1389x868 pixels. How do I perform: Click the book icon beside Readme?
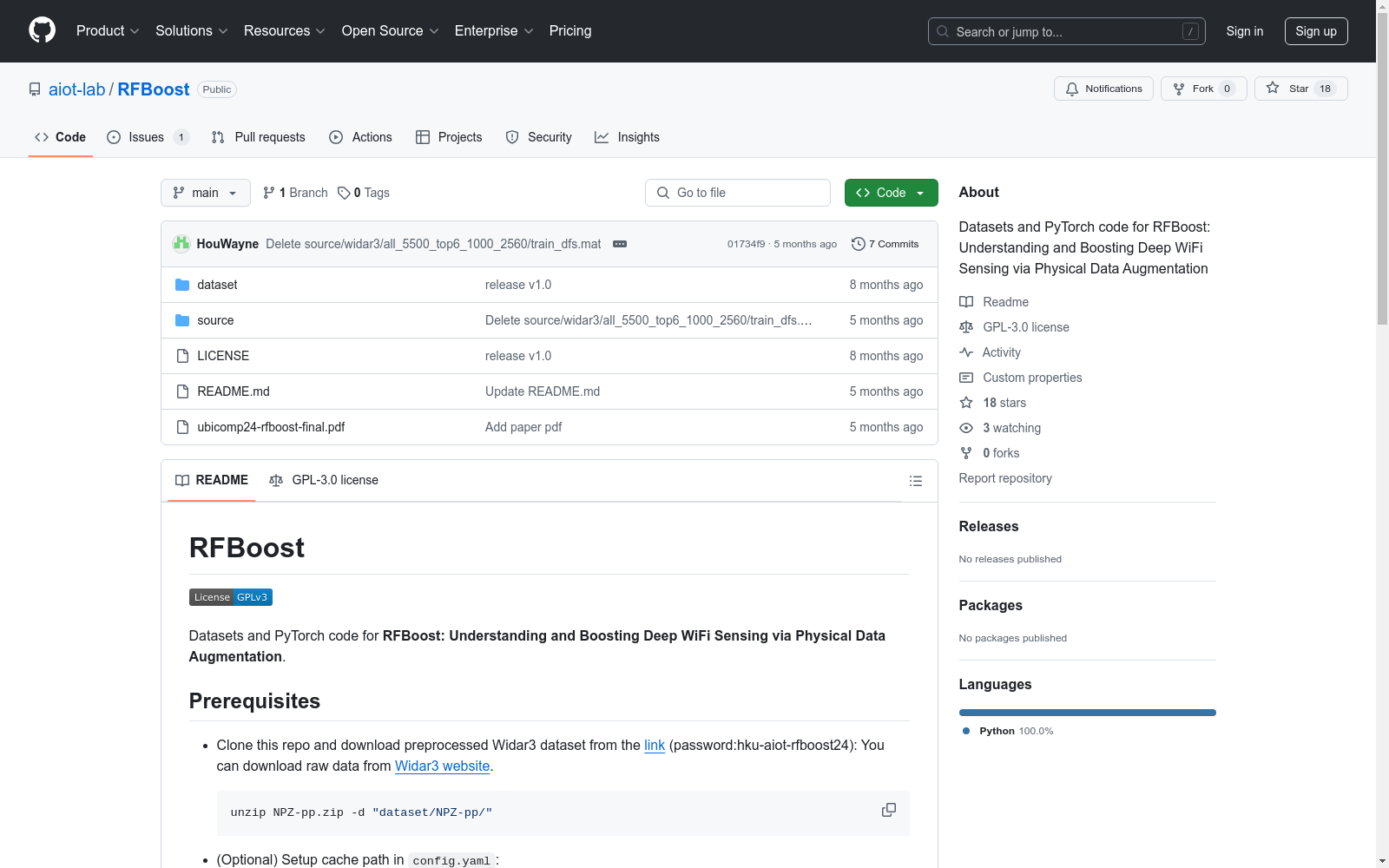point(966,302)
